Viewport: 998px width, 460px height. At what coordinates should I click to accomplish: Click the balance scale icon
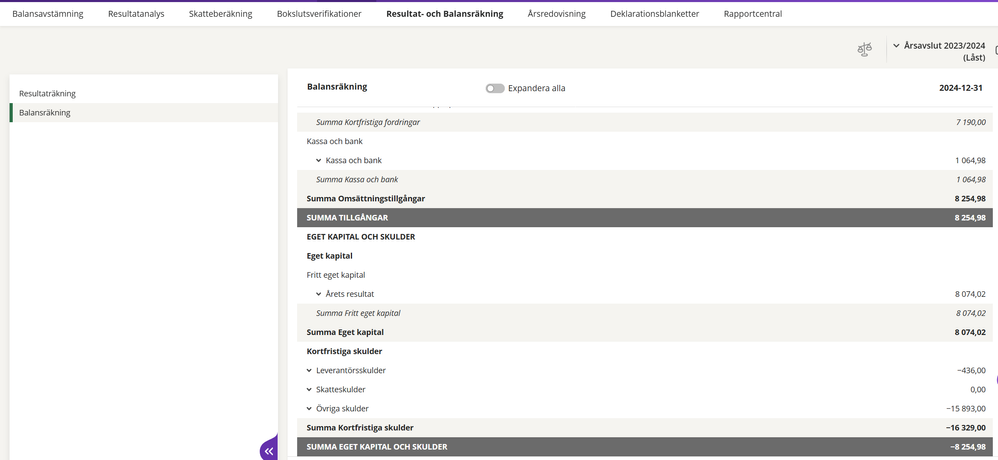click(x=865, y=50)
